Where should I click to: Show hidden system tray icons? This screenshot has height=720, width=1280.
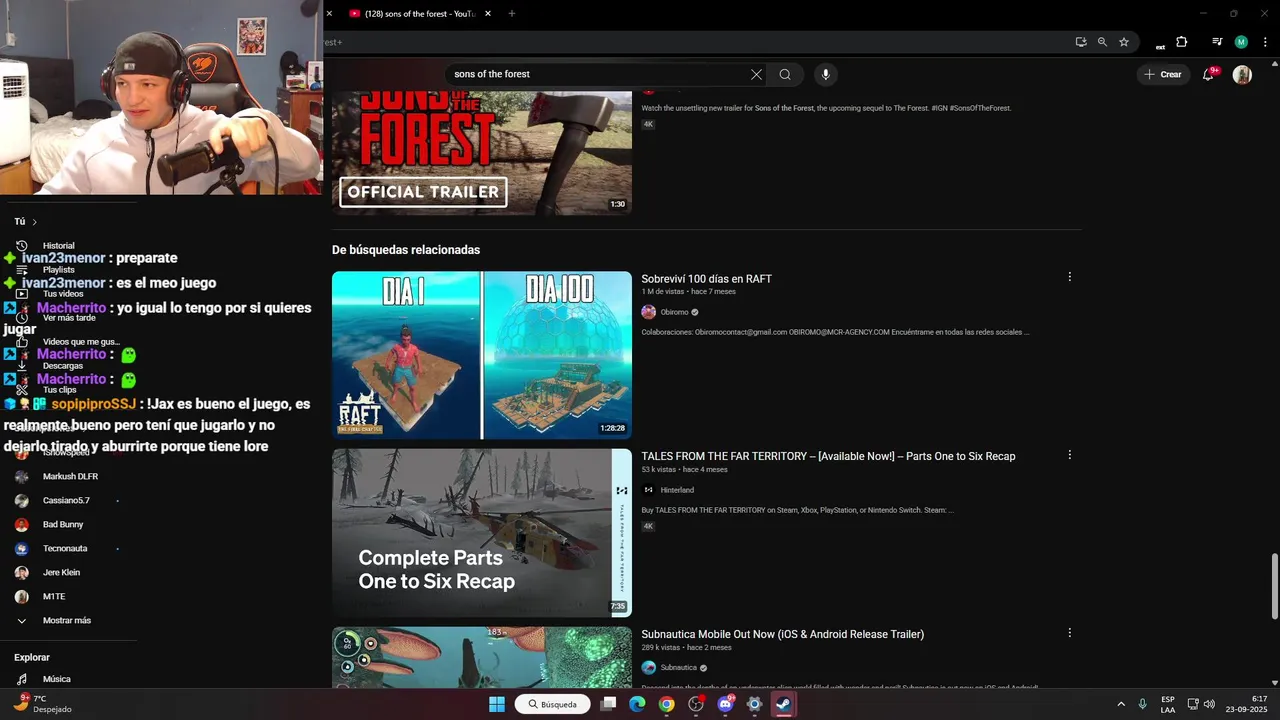point(1120,704)
